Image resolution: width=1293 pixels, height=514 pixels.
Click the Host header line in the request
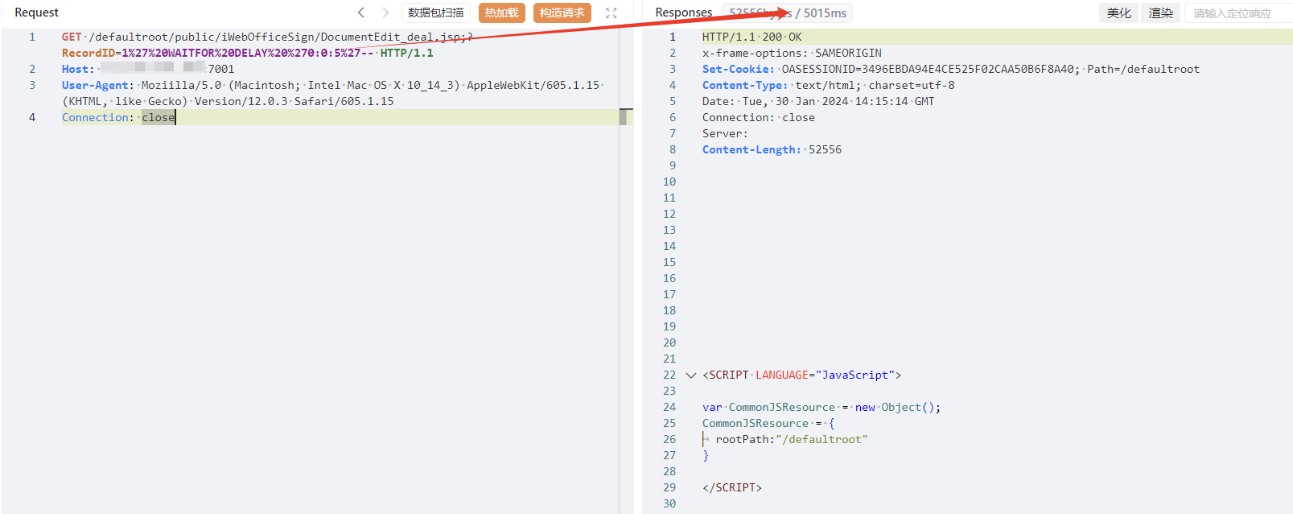148,69
